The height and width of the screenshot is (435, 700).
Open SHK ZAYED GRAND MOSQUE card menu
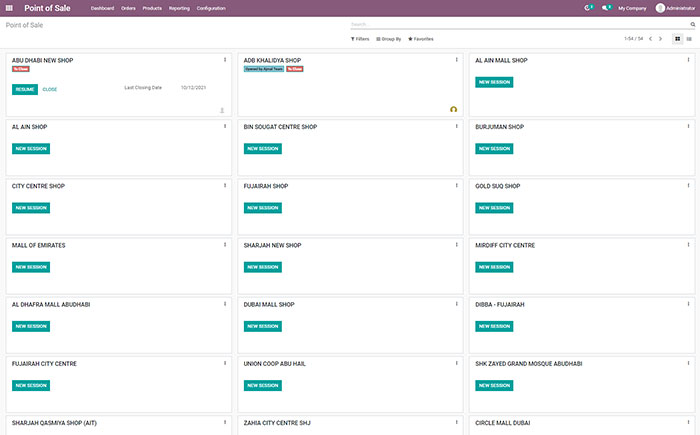688,363
